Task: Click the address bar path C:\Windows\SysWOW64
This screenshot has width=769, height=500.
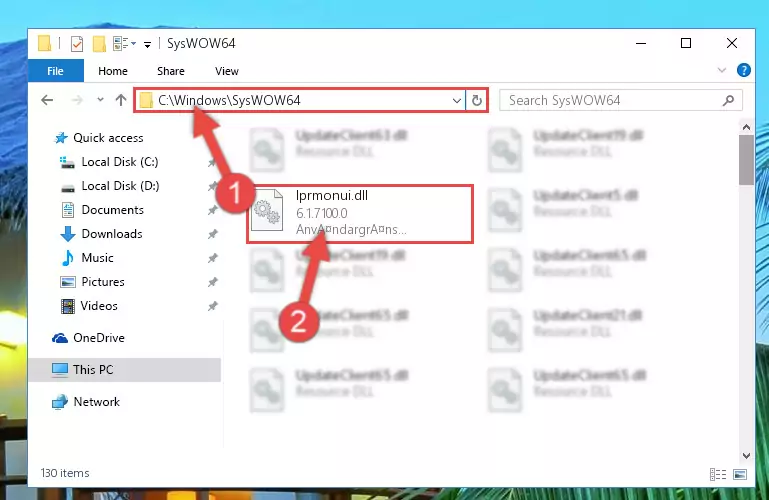Action: pyautogui.click(x=229, y=100)
